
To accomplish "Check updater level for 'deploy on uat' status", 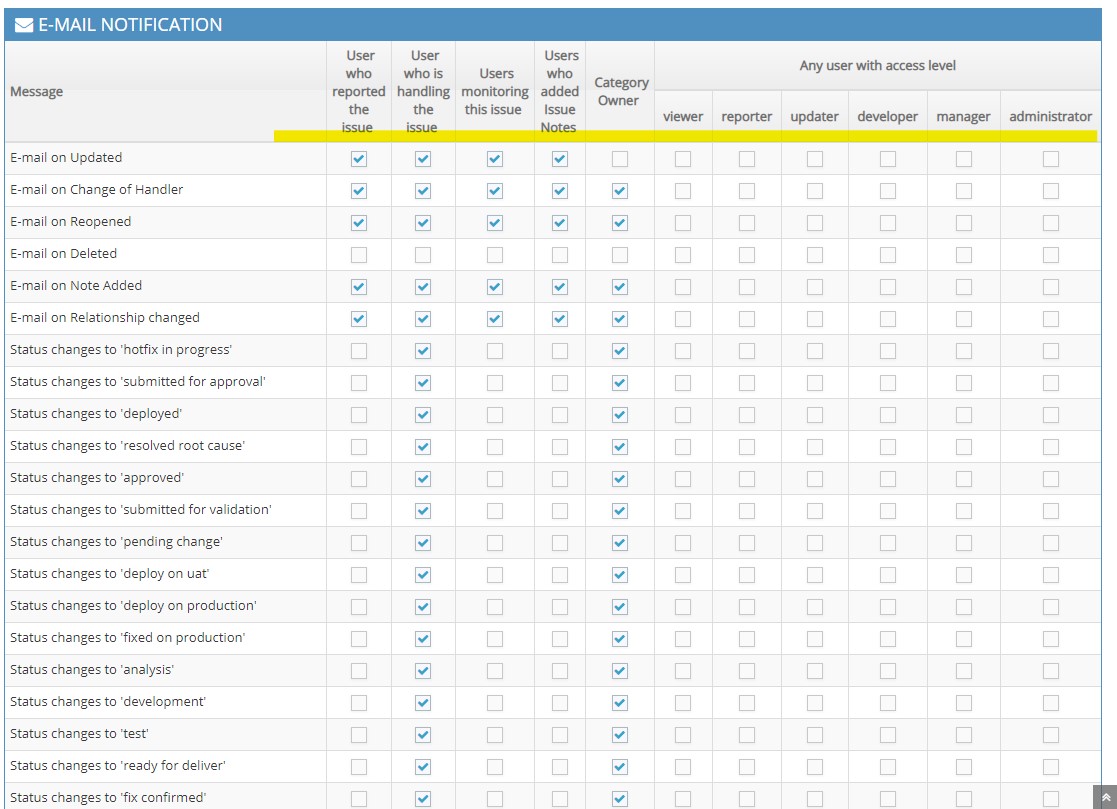I will click(x=815, y=575).
